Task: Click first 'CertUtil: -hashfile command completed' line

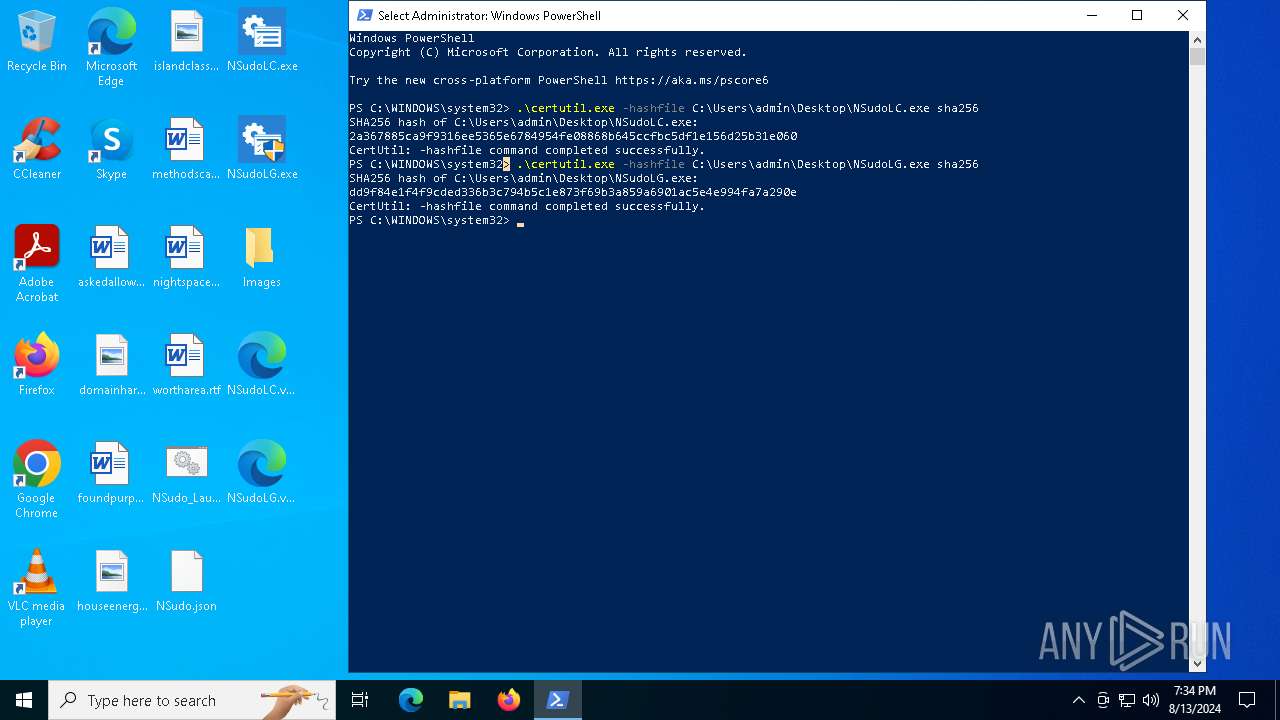Action: (x=527, y=150)
